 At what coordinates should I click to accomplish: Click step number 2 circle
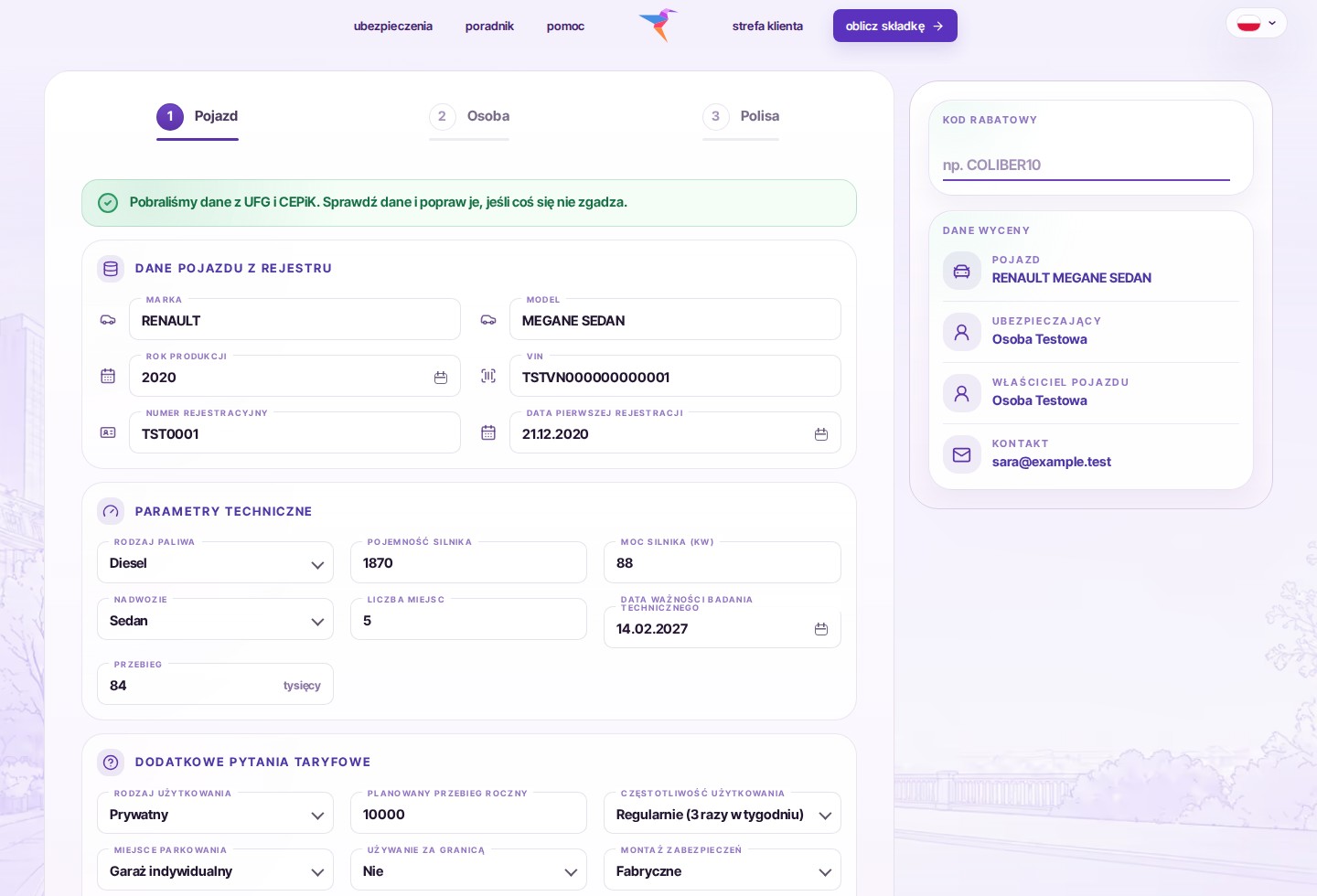[x=443, y=116]
